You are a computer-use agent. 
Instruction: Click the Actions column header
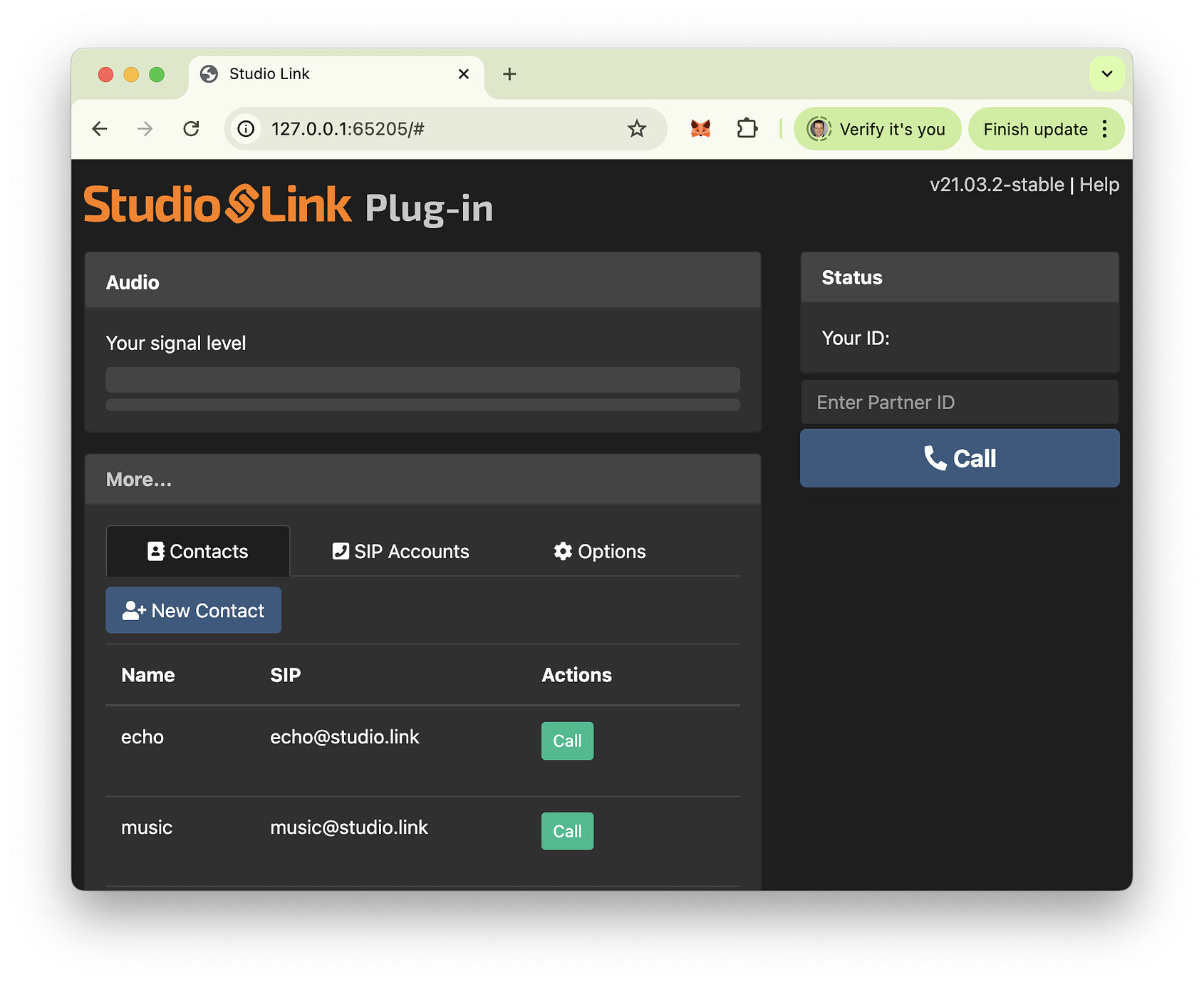coord(576,675)
